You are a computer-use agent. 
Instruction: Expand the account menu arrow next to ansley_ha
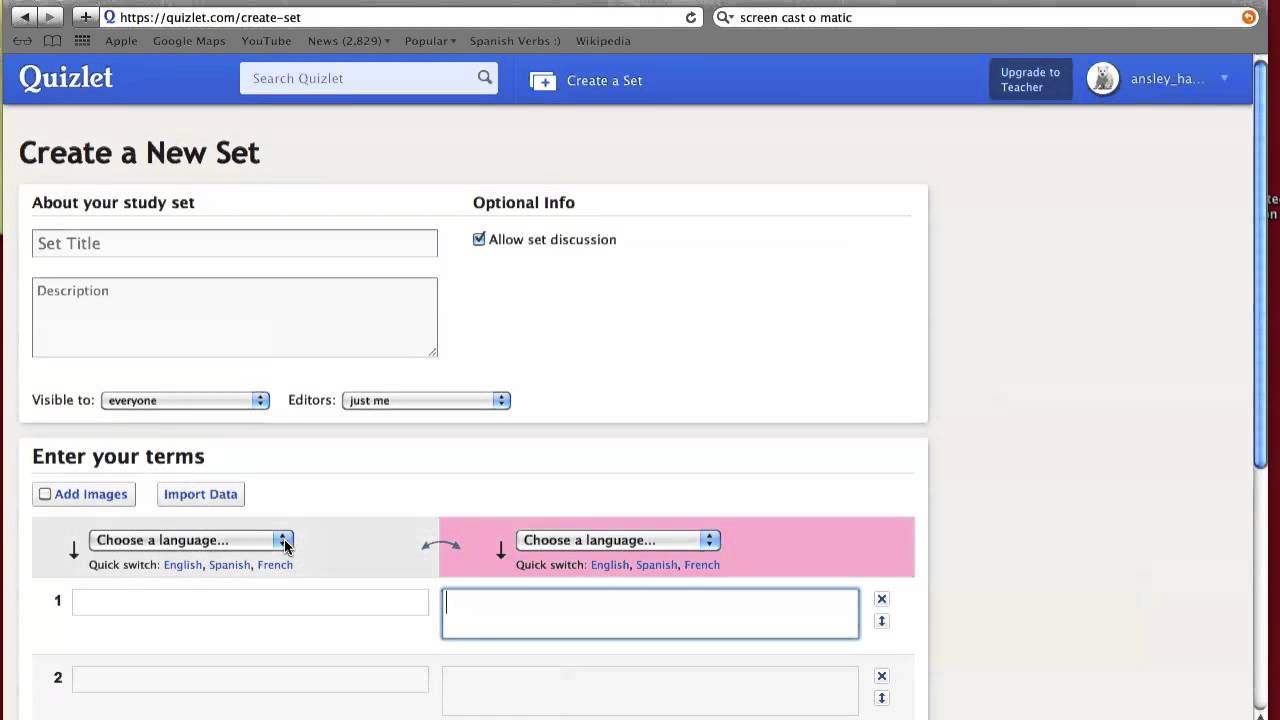1224,79
